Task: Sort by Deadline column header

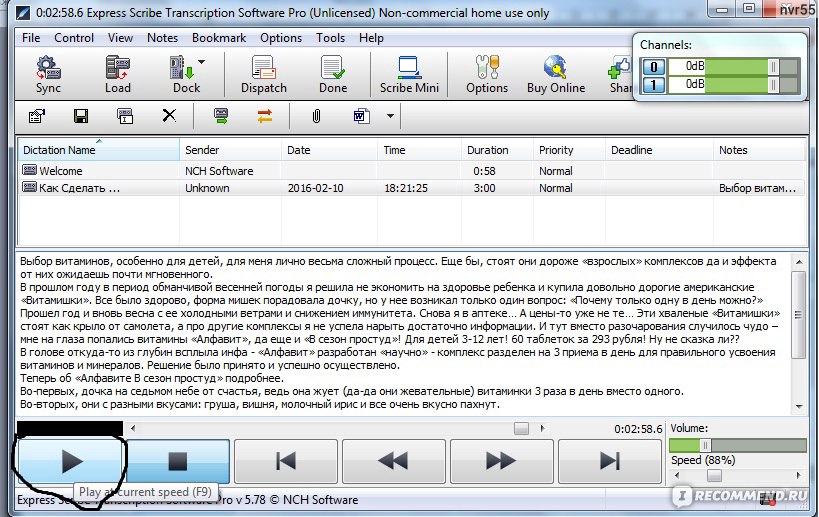Action: [x=659, y=150]
